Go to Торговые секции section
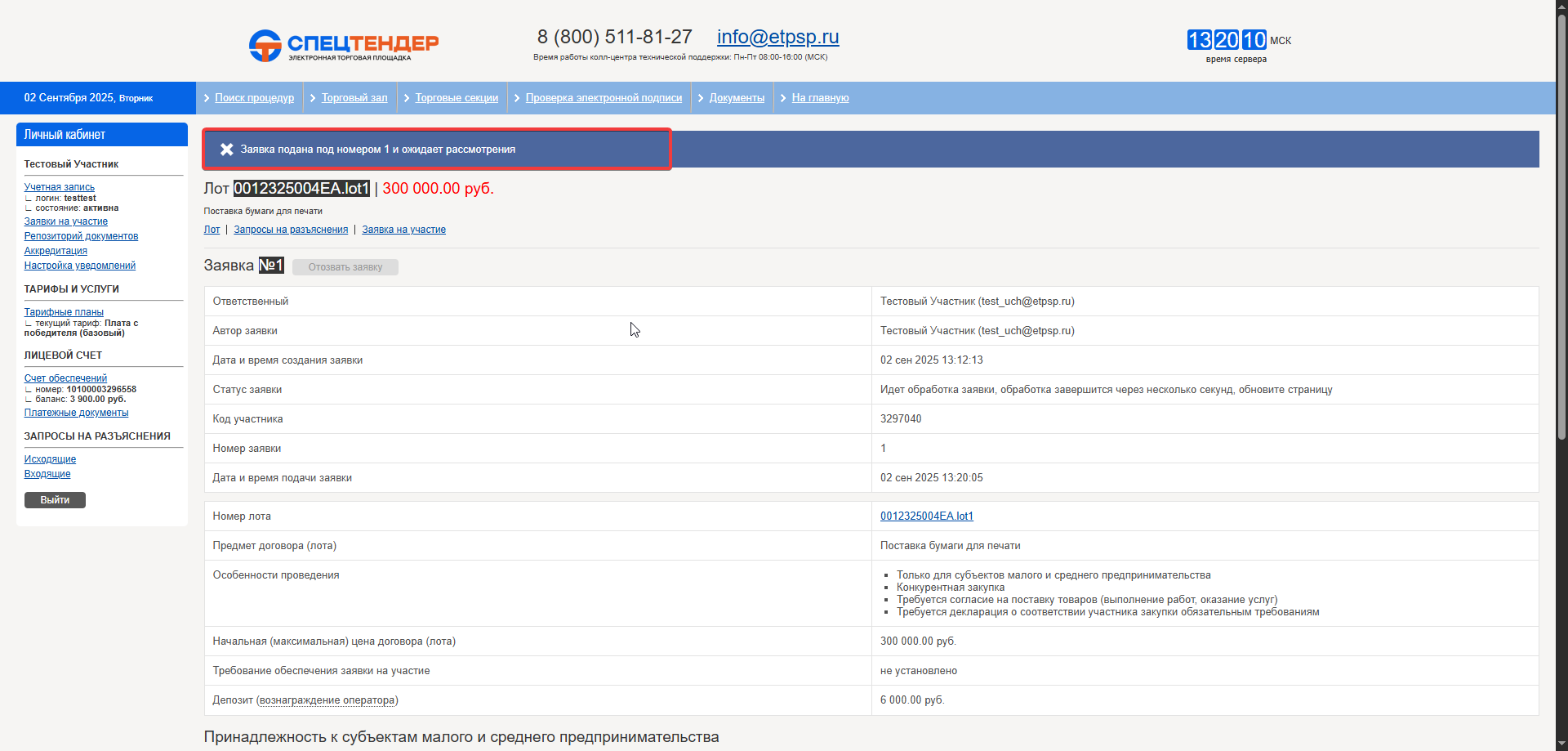Screen dimensions: 1568x751 [x=457, y=98]
